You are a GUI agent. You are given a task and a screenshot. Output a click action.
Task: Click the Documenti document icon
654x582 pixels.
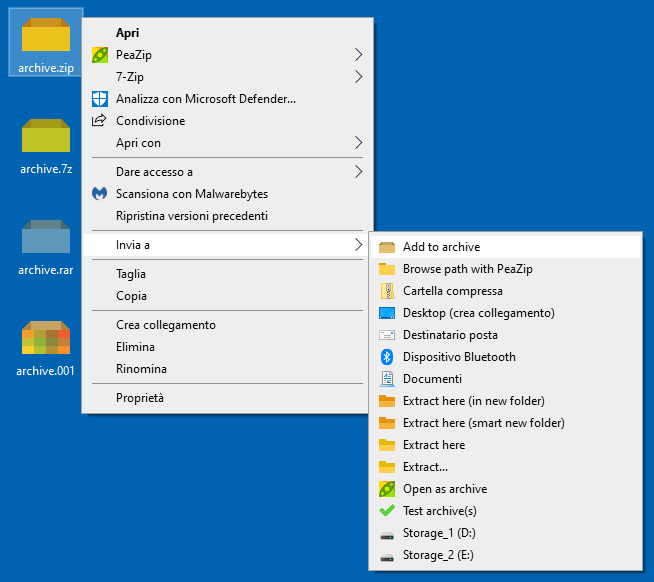387,379
